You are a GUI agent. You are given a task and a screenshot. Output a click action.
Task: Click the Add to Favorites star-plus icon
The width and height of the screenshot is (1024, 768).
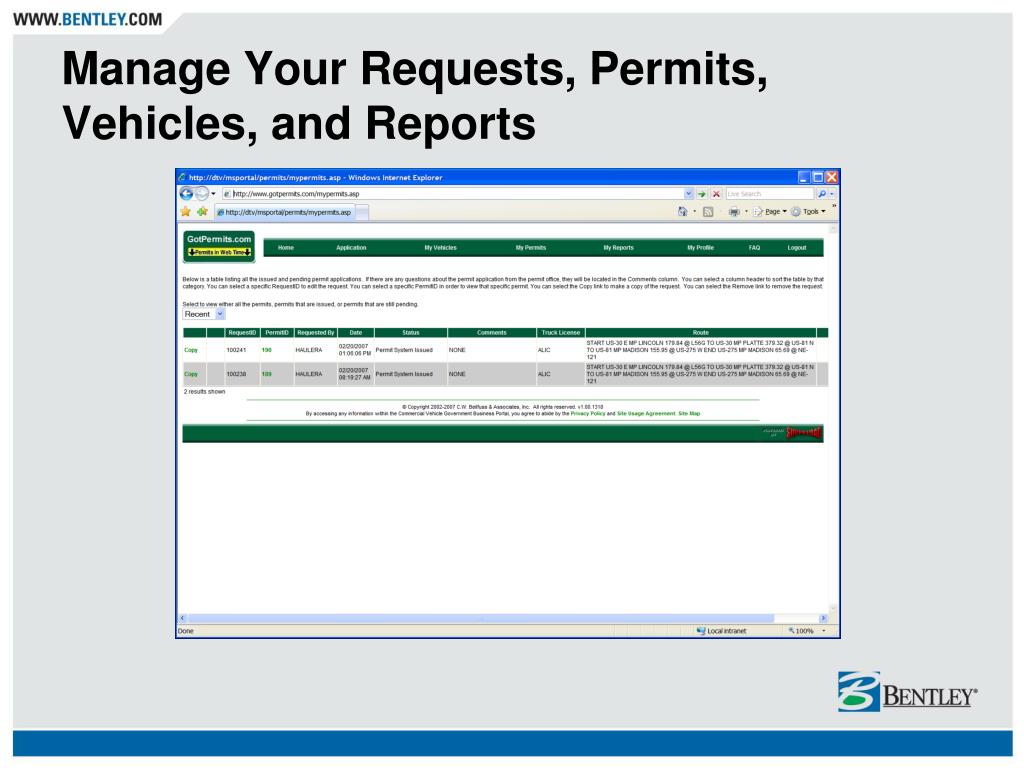coord(202,212)
